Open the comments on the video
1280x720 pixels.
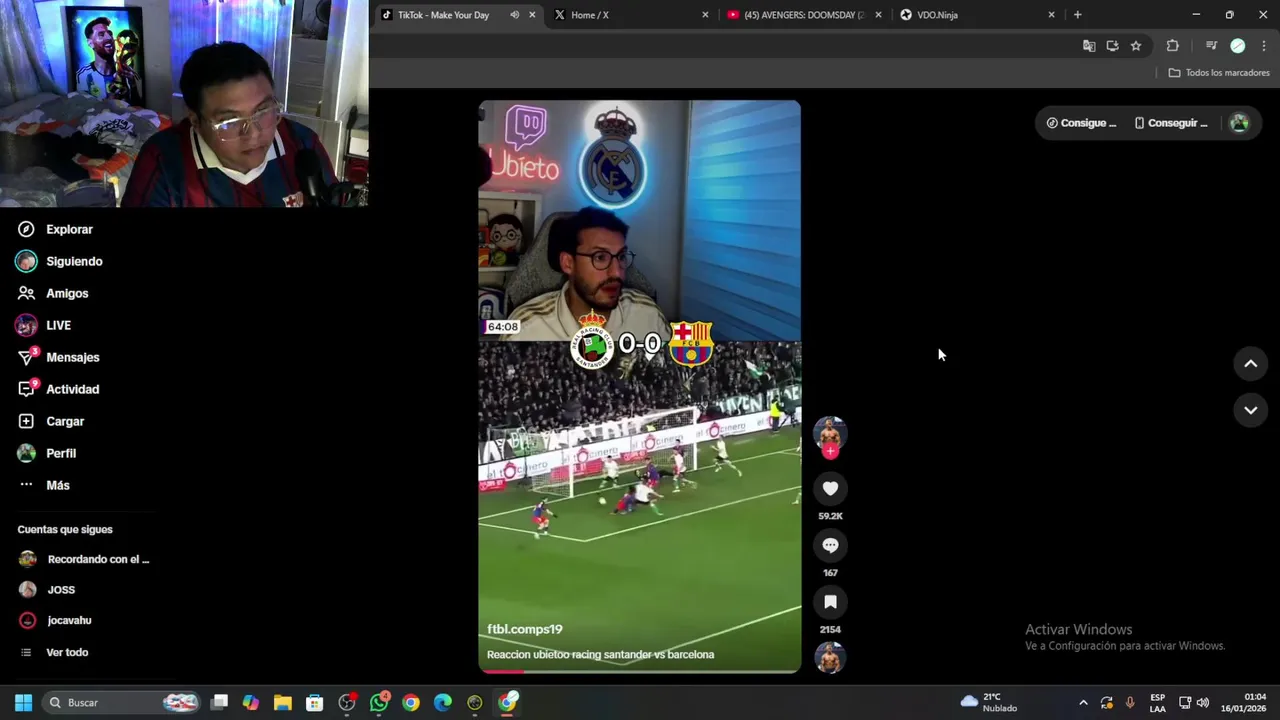click(830, 545)
